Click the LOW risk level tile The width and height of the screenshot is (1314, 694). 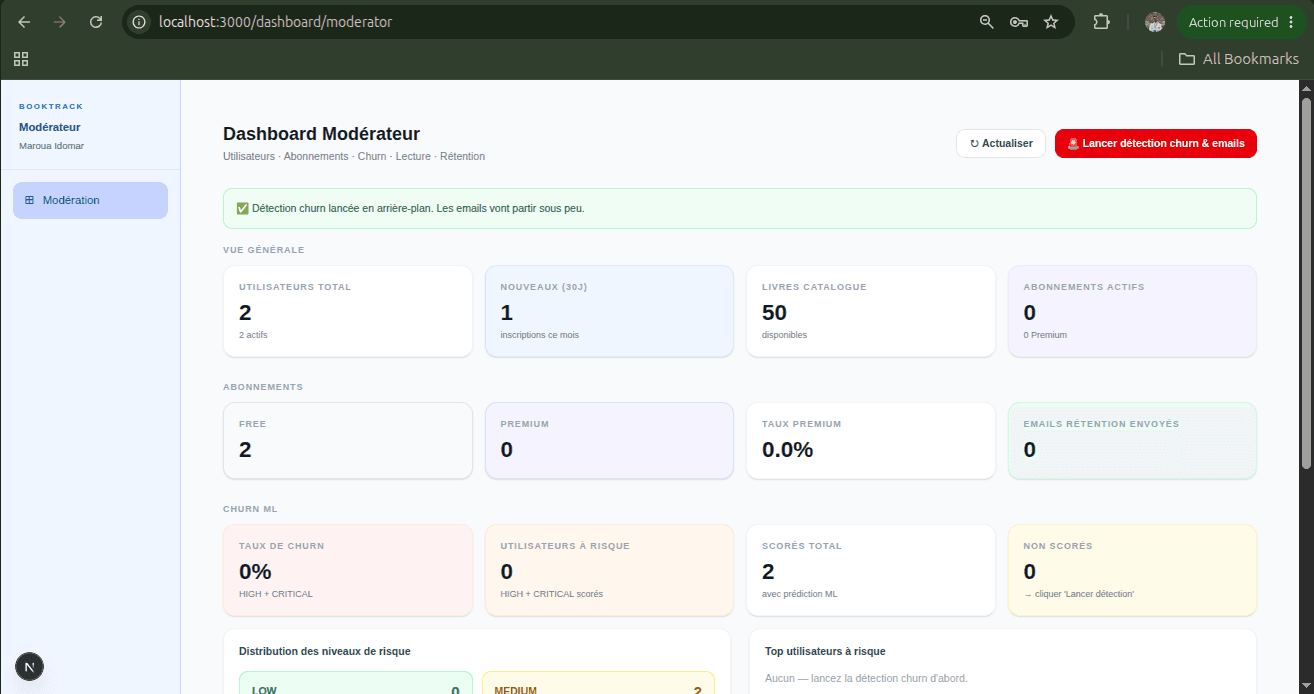[355, 683]
